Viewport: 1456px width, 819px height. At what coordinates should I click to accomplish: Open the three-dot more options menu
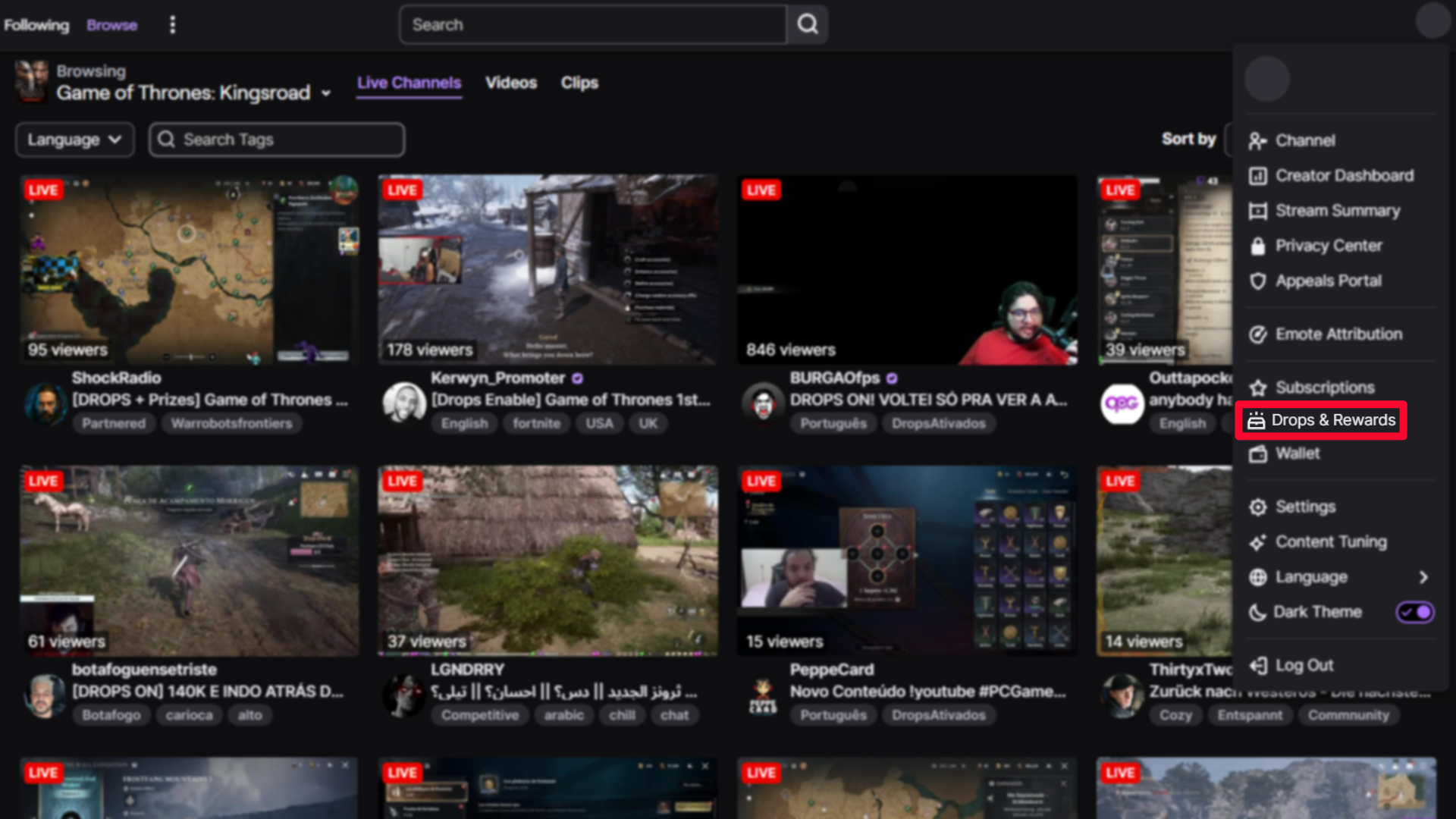tap(172, 24)
